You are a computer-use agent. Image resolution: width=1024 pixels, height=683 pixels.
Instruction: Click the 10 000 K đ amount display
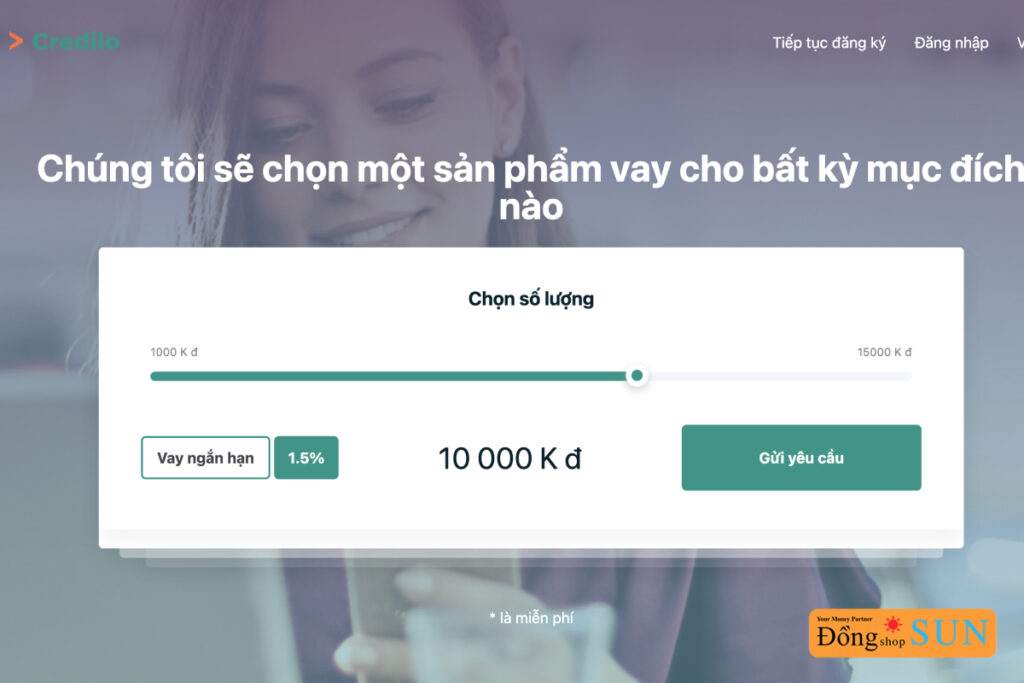tap(509, 458)
